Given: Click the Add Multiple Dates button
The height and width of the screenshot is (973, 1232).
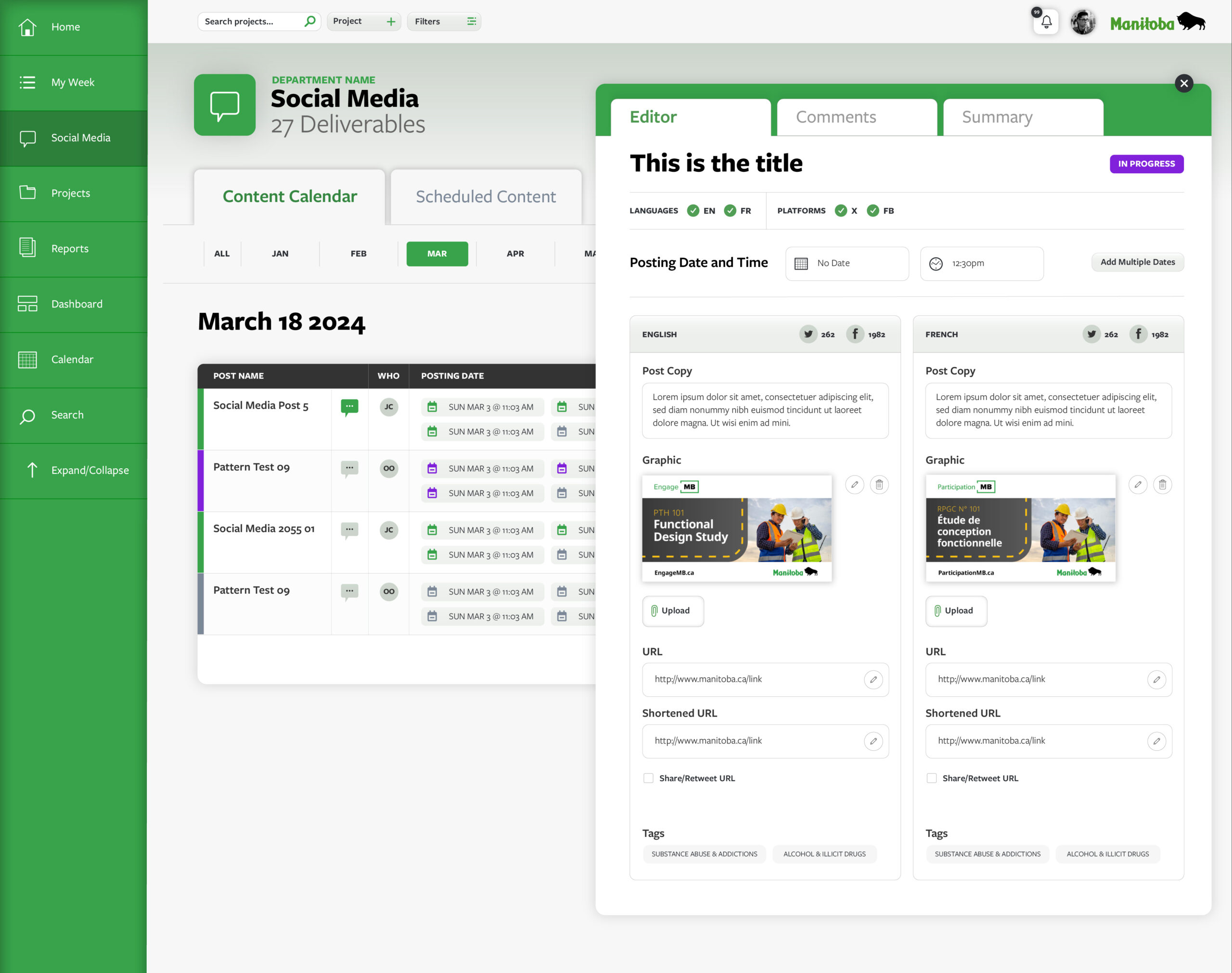Looking at the screenshot, I should pyautogui.click(x=1137, y=262).
